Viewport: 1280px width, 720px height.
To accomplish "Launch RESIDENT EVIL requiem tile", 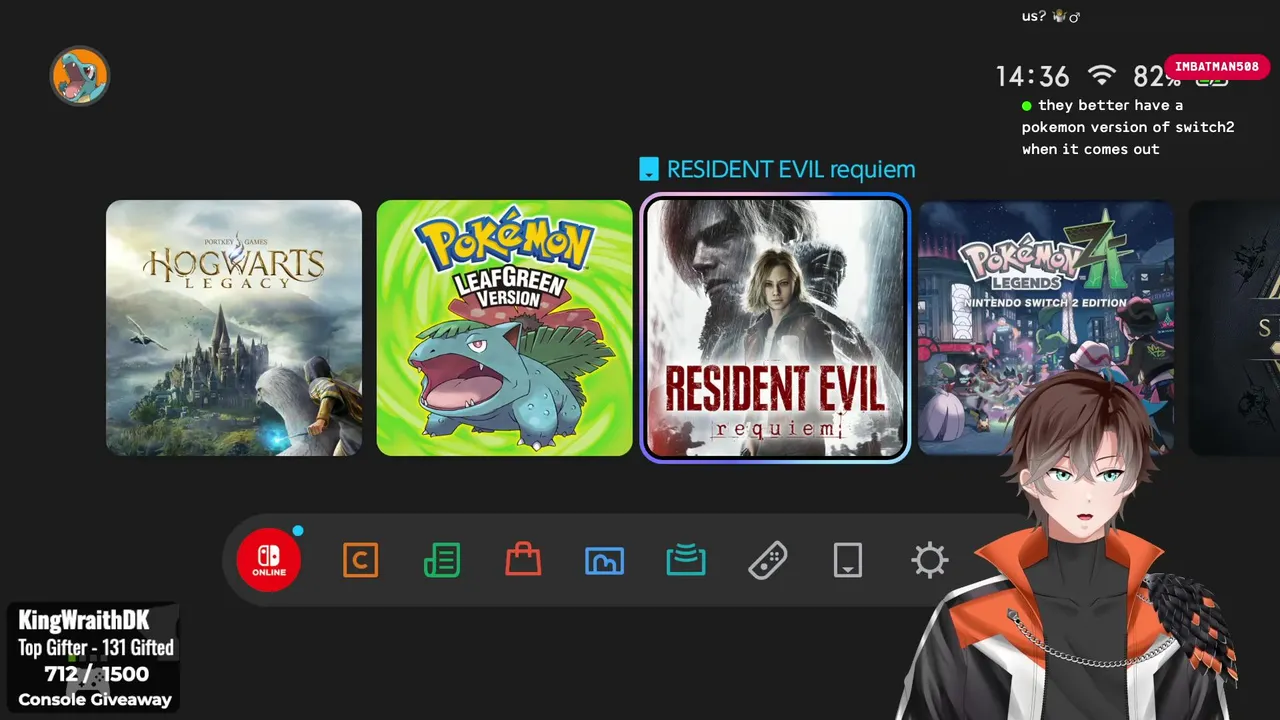I will (775, 328).
